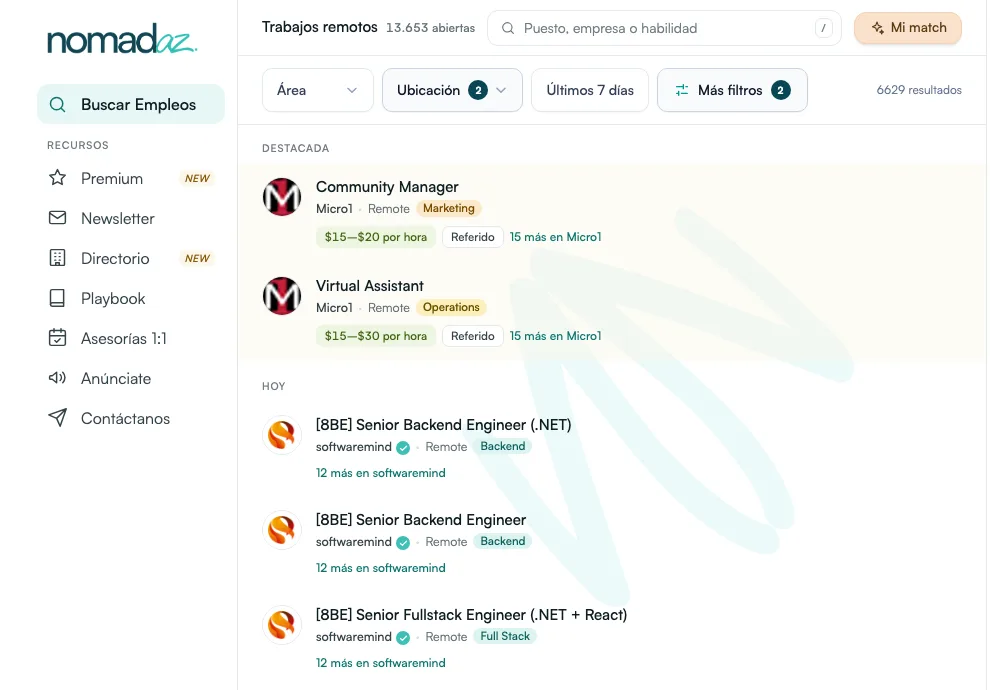Open the Virtual Assistant job listing
This screenshot has width=990, height=690.
coord(369,286)
